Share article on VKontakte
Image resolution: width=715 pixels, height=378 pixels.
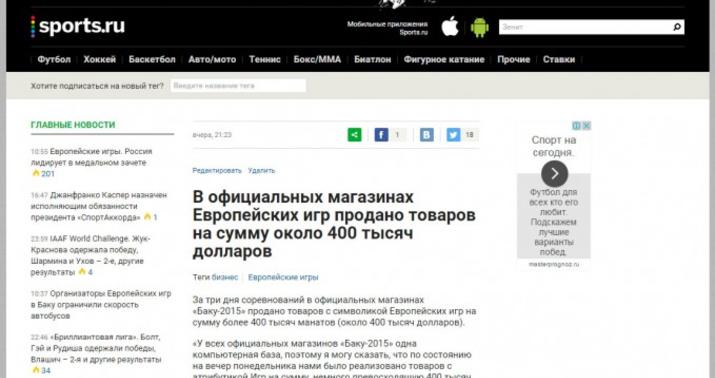pyautogui.click(x=427, y=135)
